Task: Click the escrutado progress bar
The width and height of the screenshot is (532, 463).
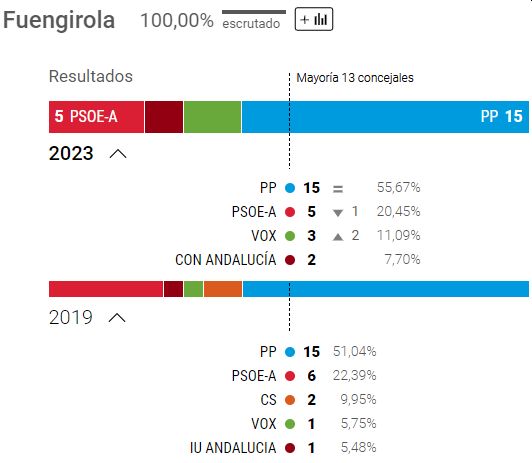Action: tap(254, 12)
